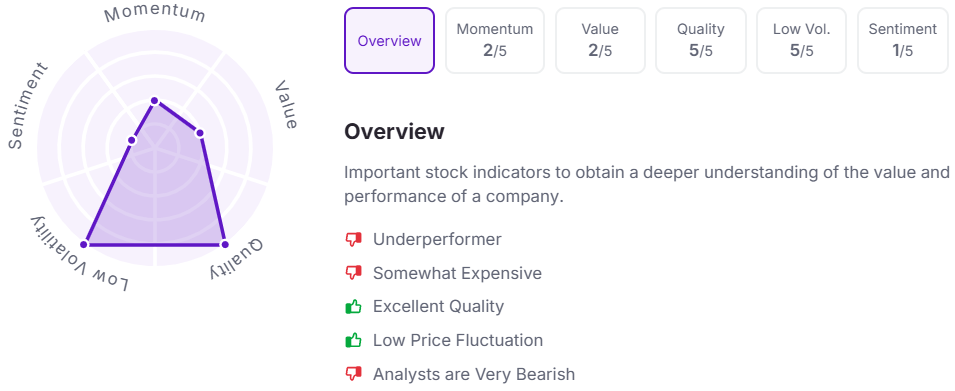
Task: Open the Momentum 2/5 tab
Action: pyautogui.click(x=495, y=41)
